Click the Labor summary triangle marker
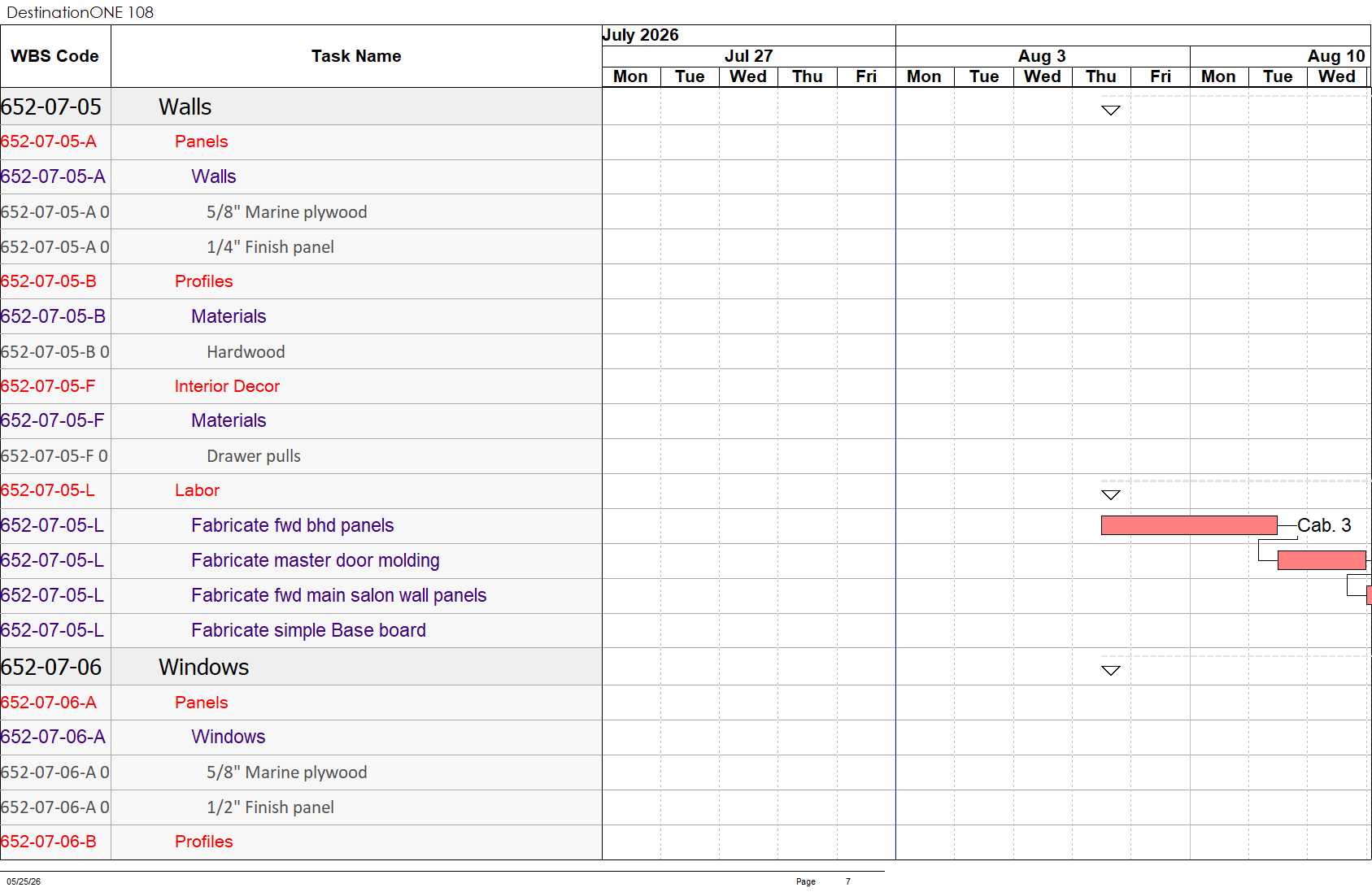 1111,494
